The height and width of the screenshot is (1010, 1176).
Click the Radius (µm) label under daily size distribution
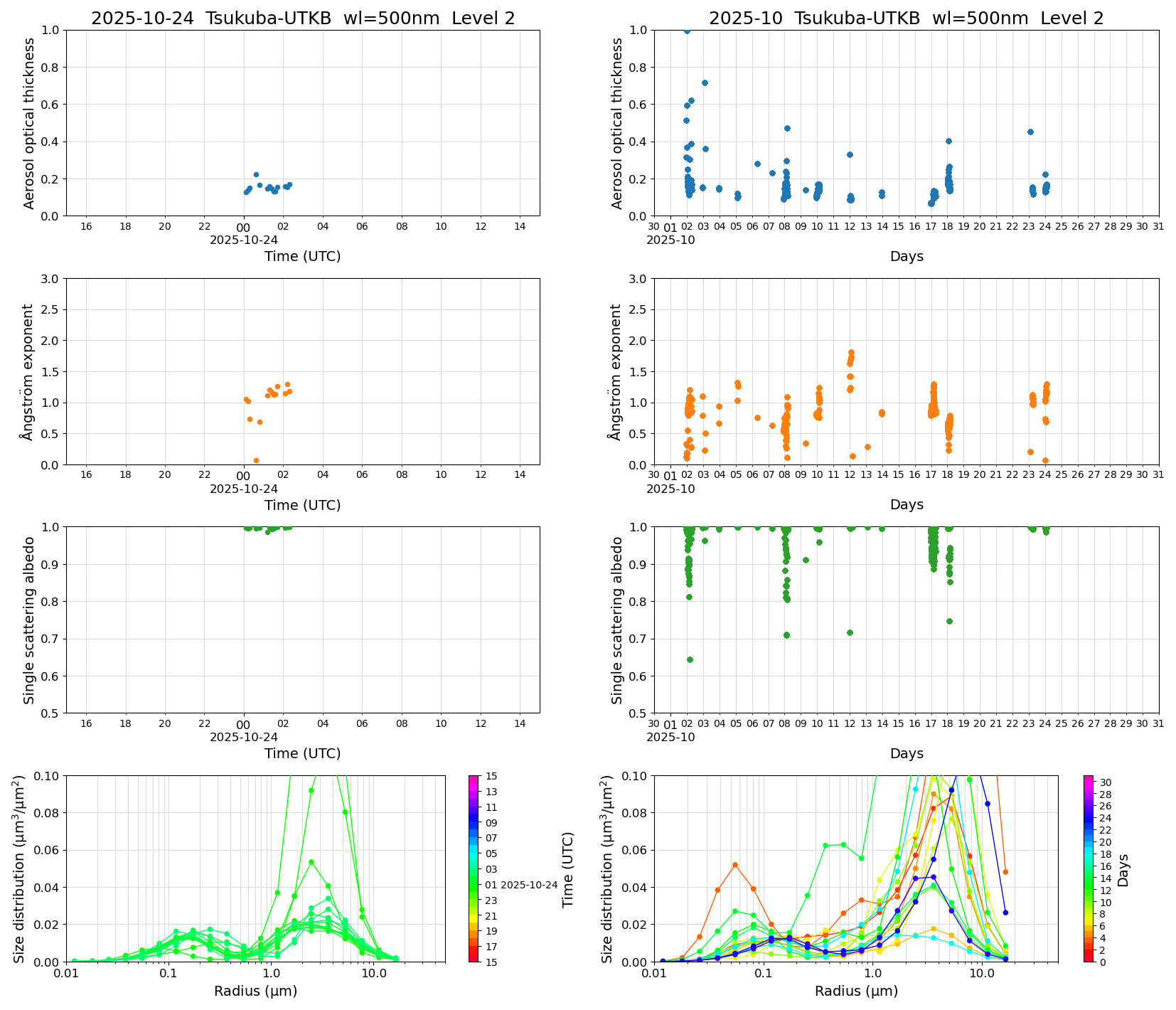point(255,991)
